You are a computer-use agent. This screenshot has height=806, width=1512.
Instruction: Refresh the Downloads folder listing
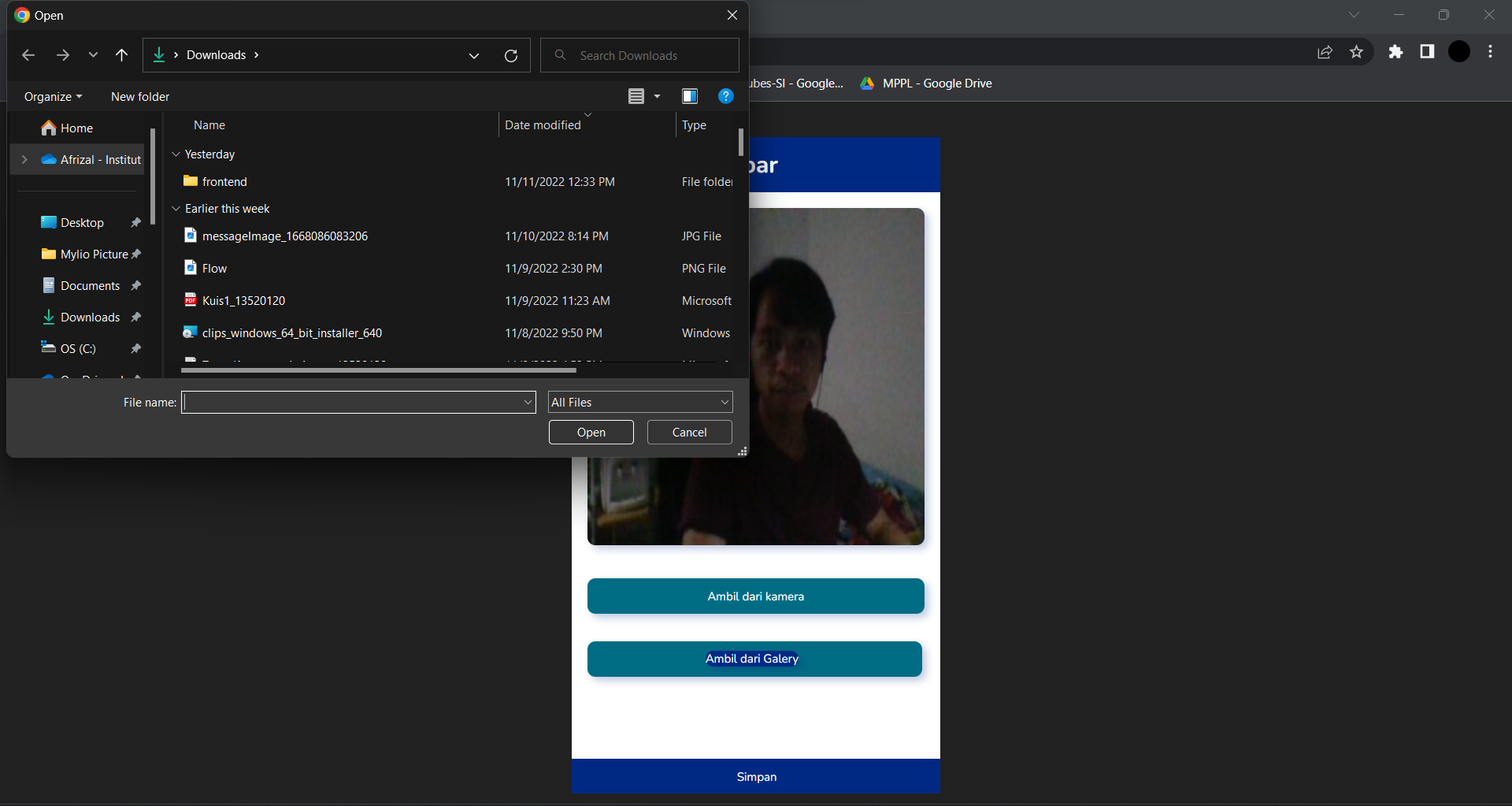(x=511, y=55)
